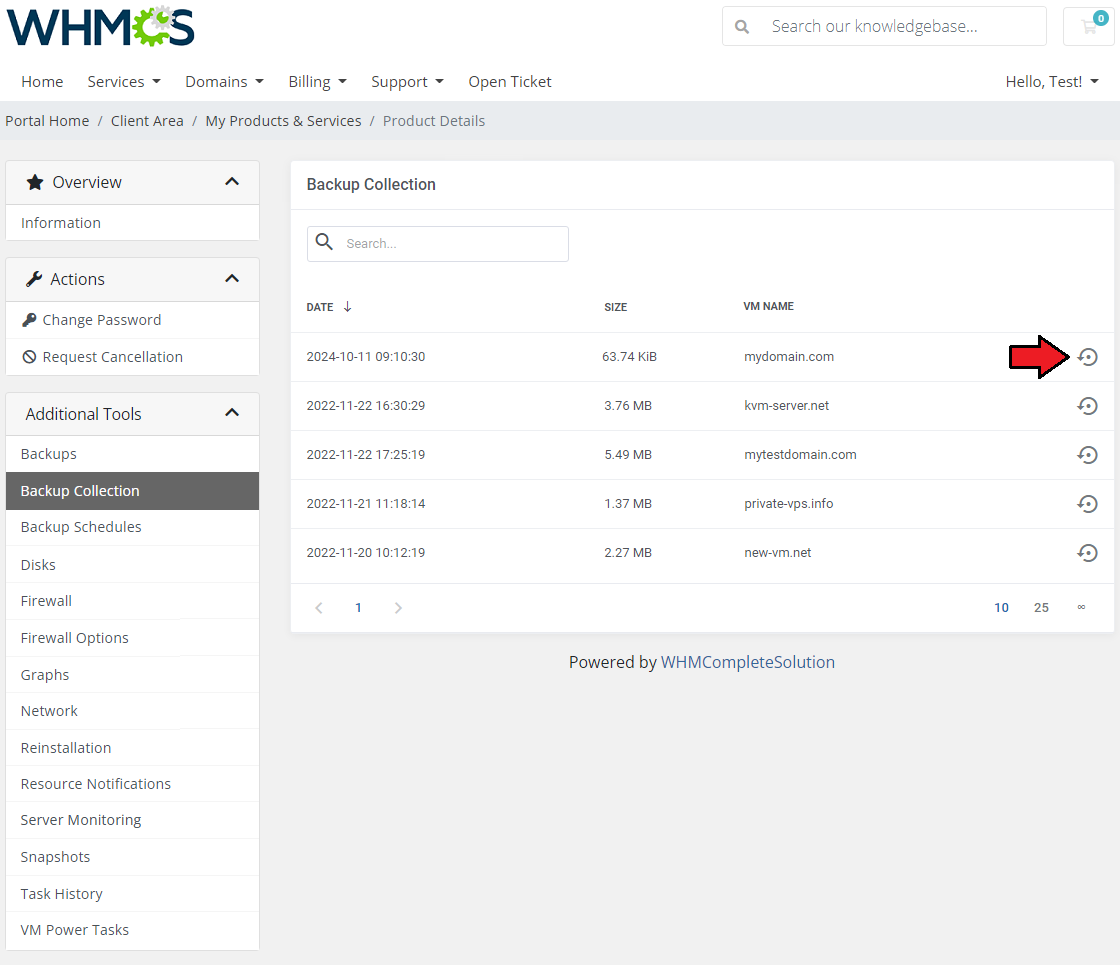
Task: Sort by VM NAME column header
Action: [x=769, y=306]
